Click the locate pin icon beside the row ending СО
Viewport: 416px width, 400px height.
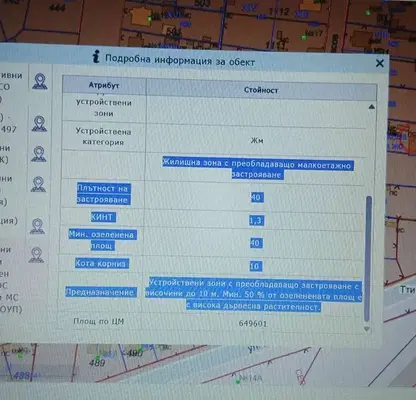(x=40, y=82)
